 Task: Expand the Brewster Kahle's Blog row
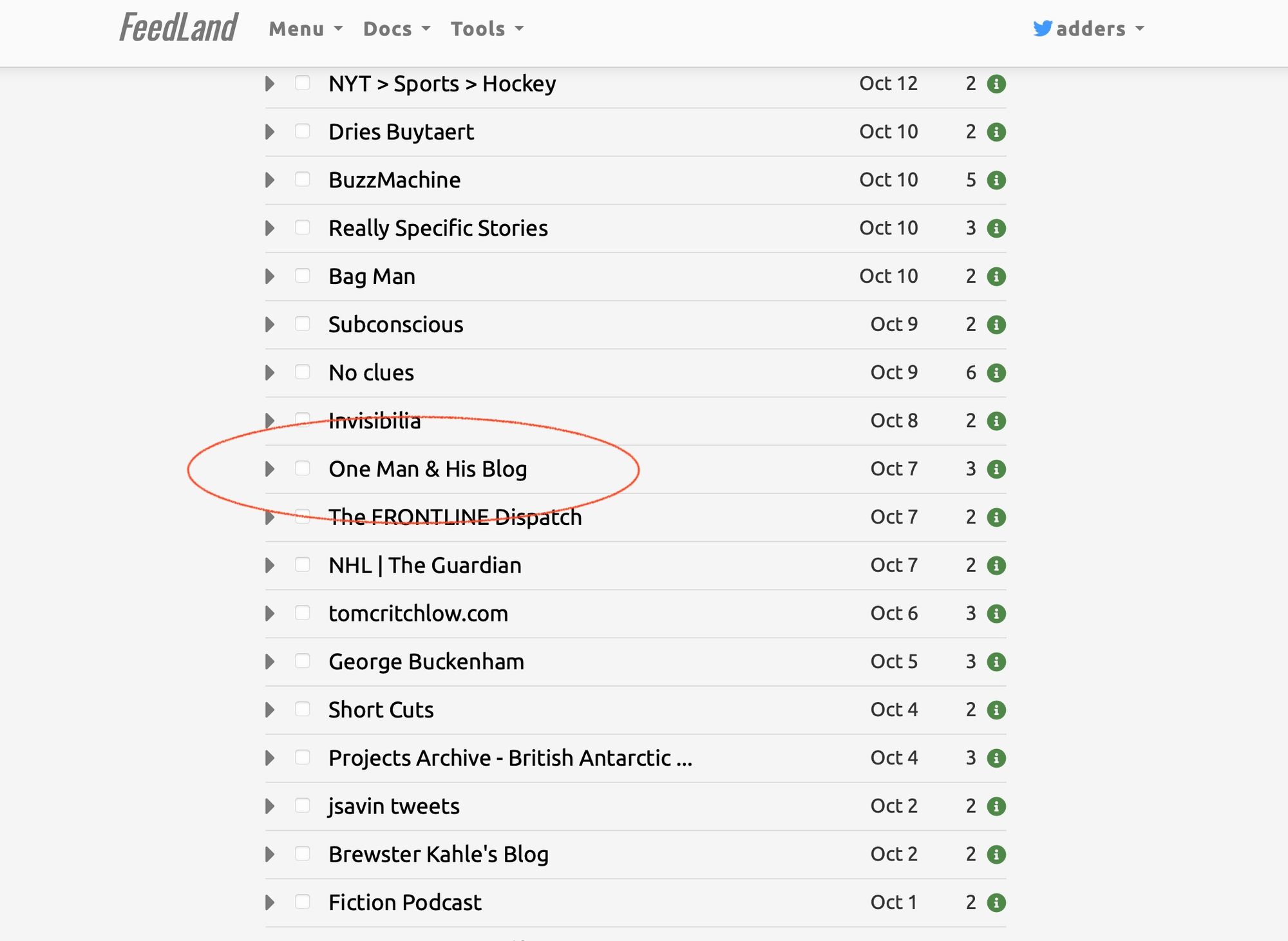pyautogui.click(x=270, y=855)
